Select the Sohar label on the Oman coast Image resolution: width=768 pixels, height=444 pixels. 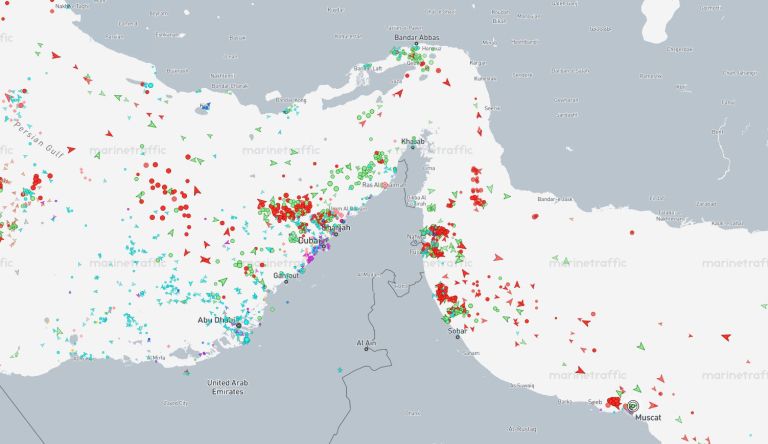click(x=459, y=328)
